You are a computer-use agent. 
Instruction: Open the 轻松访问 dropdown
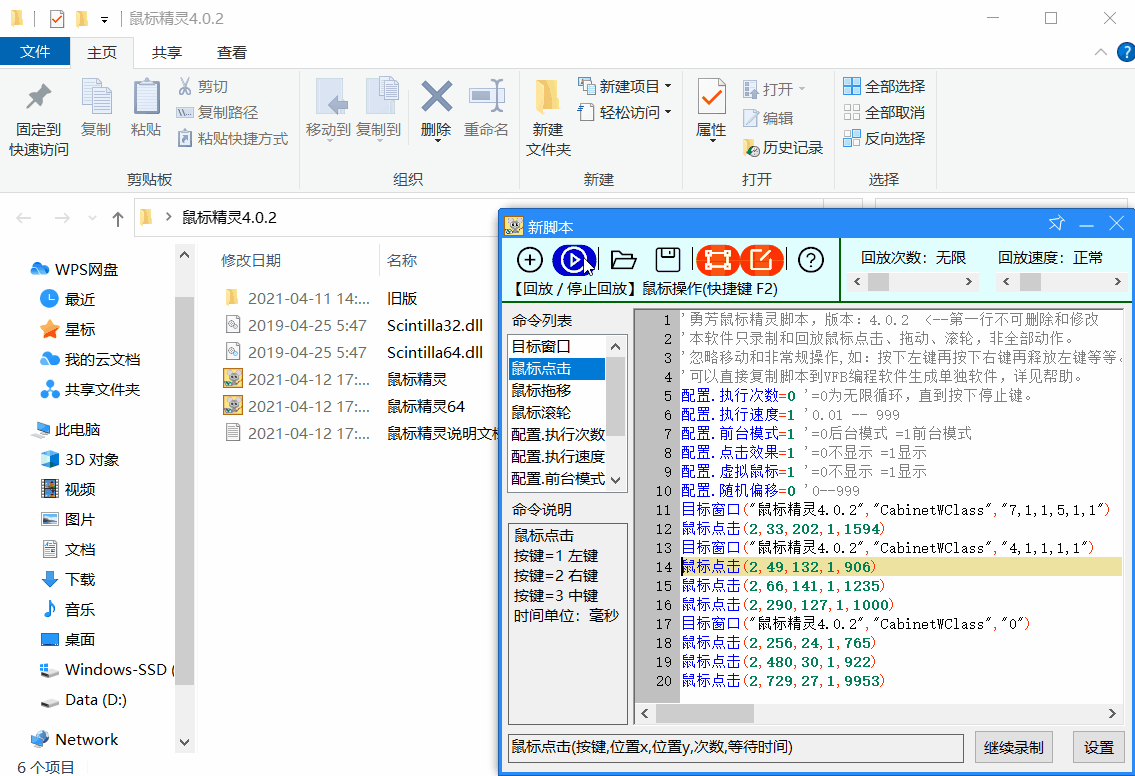[x=667, y=111]
